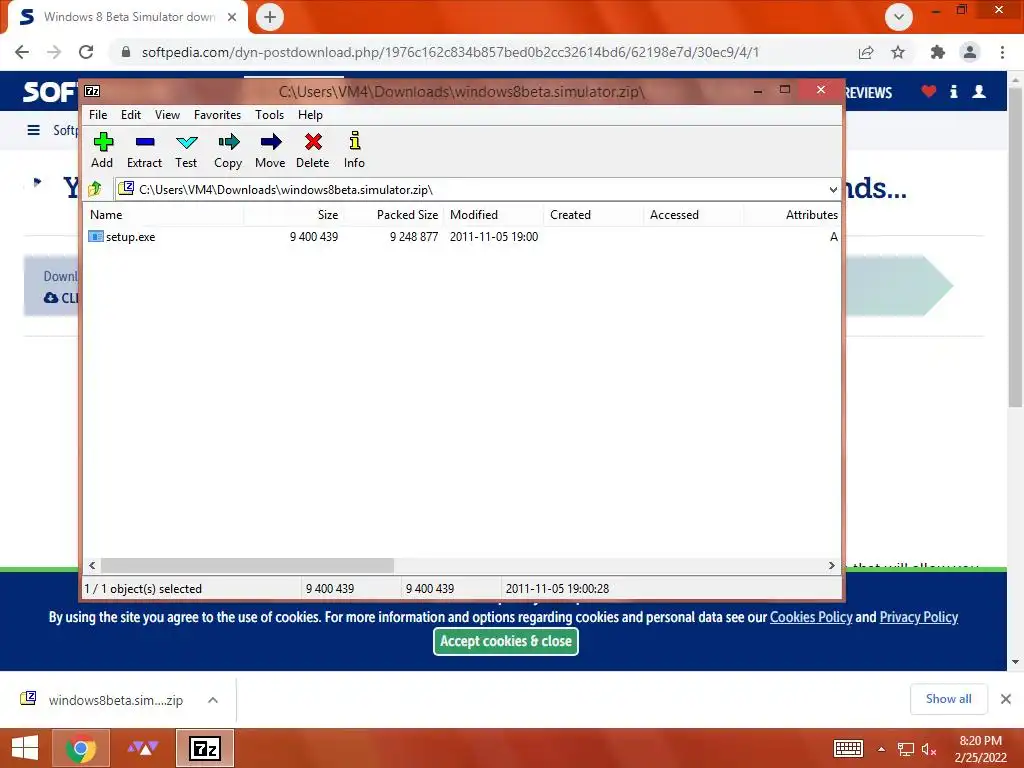The image size is (1024, 768).
Task: Open the Edit menu
Action: 131,115
